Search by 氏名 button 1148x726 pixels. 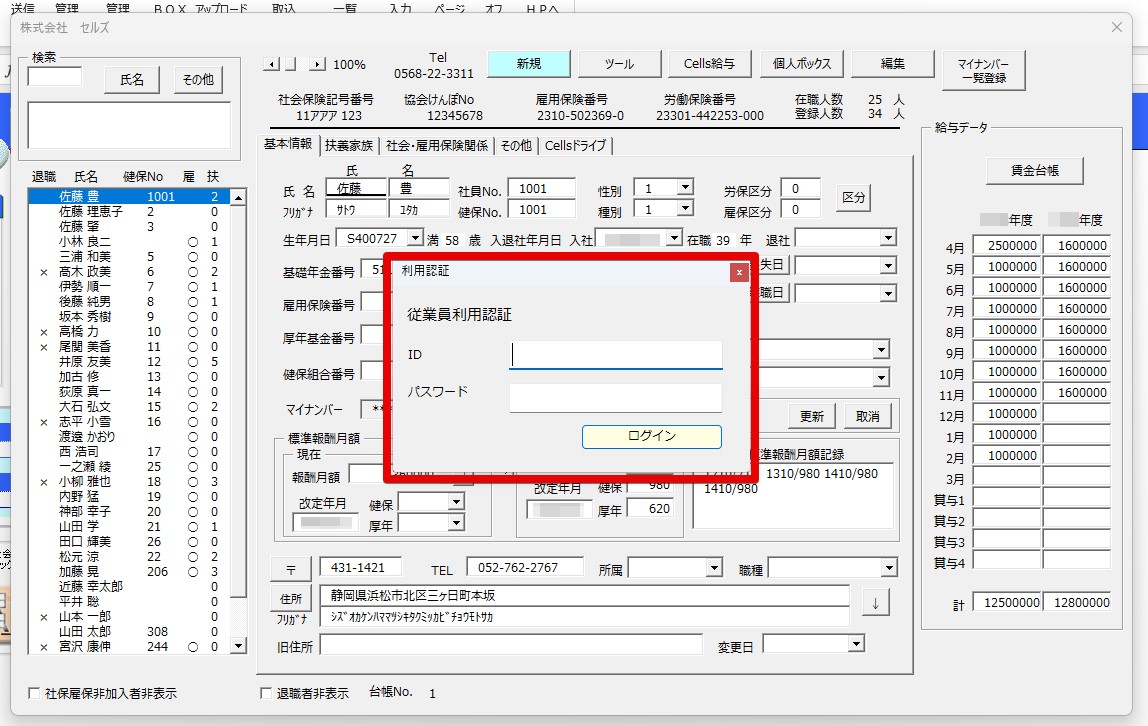(132, 80)
